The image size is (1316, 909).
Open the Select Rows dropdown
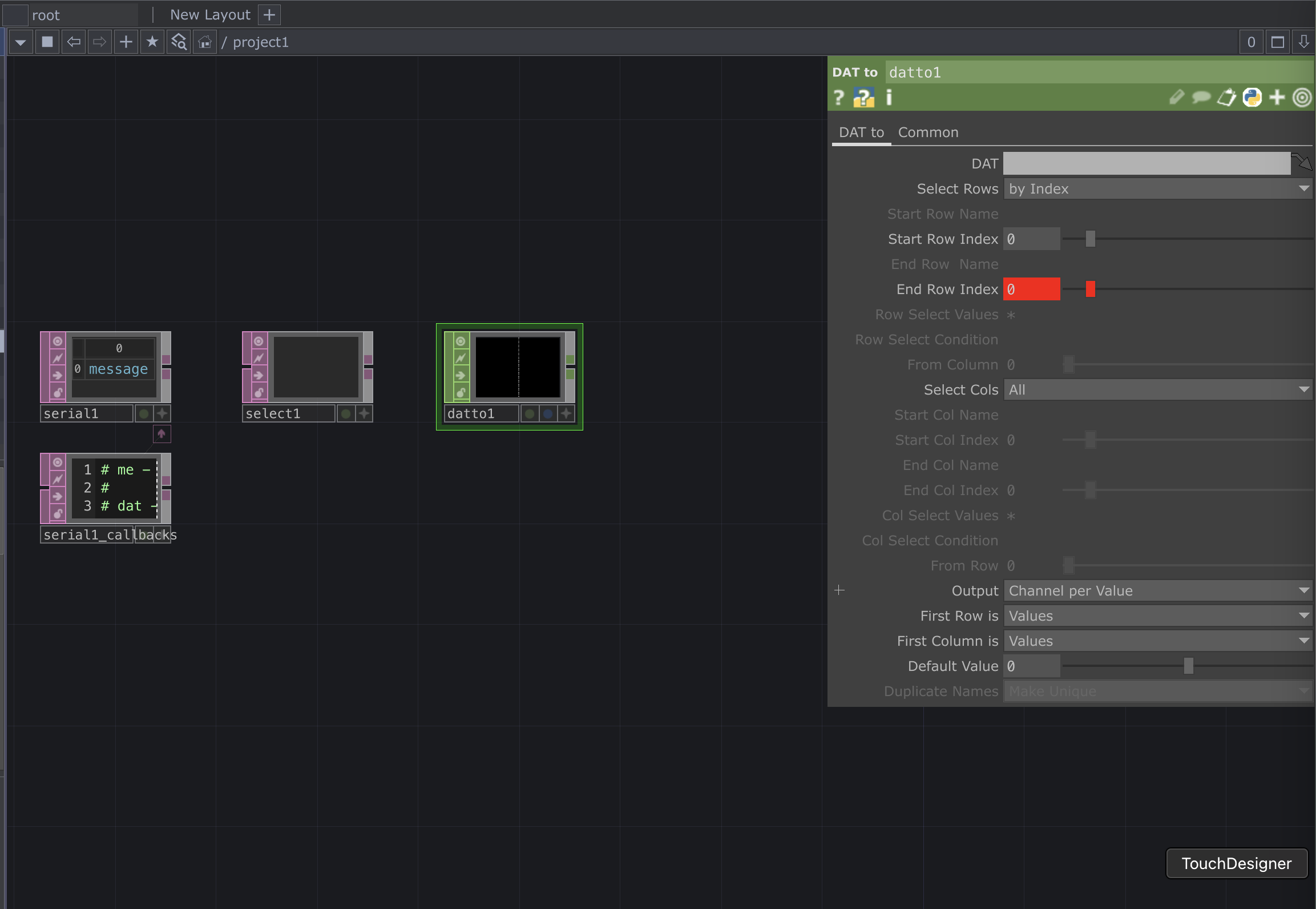pyautogui.click(x=1157, y=189)
